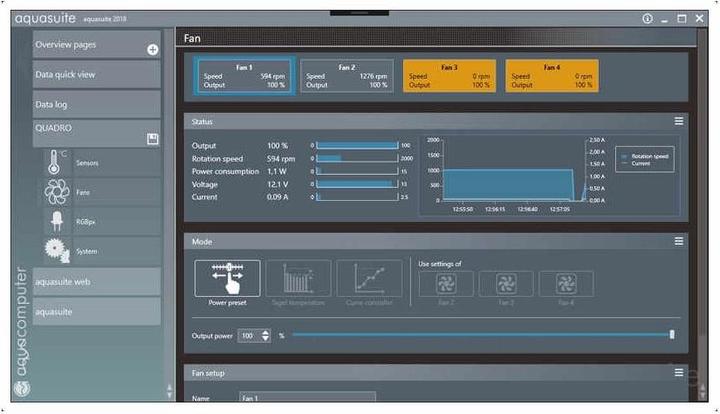Use settings of Fan 3 icon

506,284
